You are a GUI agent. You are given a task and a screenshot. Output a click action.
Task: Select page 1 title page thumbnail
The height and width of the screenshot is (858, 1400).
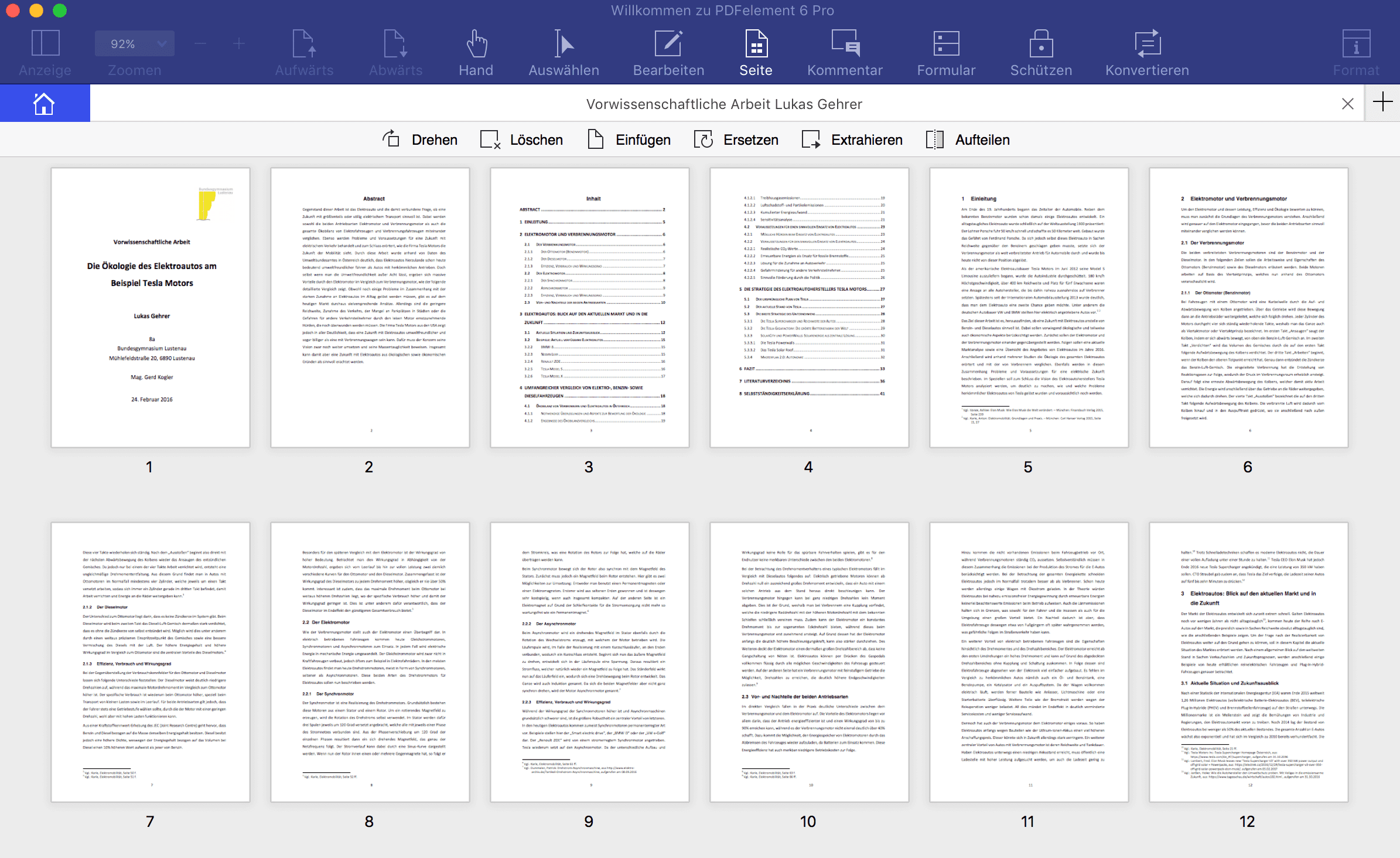tap(151, 308)
